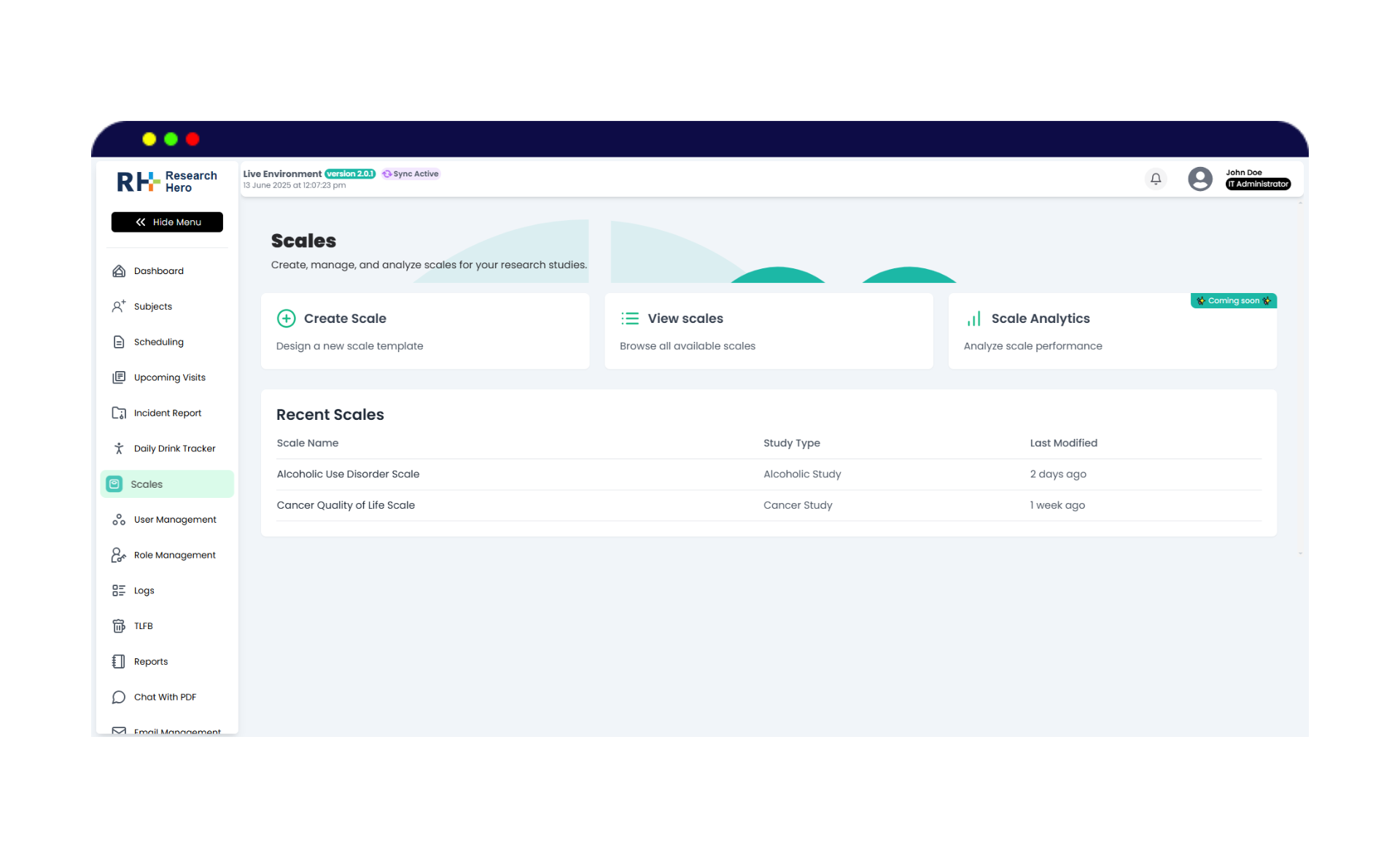Click the Sync Active status badge
1400x858 pixels.
[411, 173]
